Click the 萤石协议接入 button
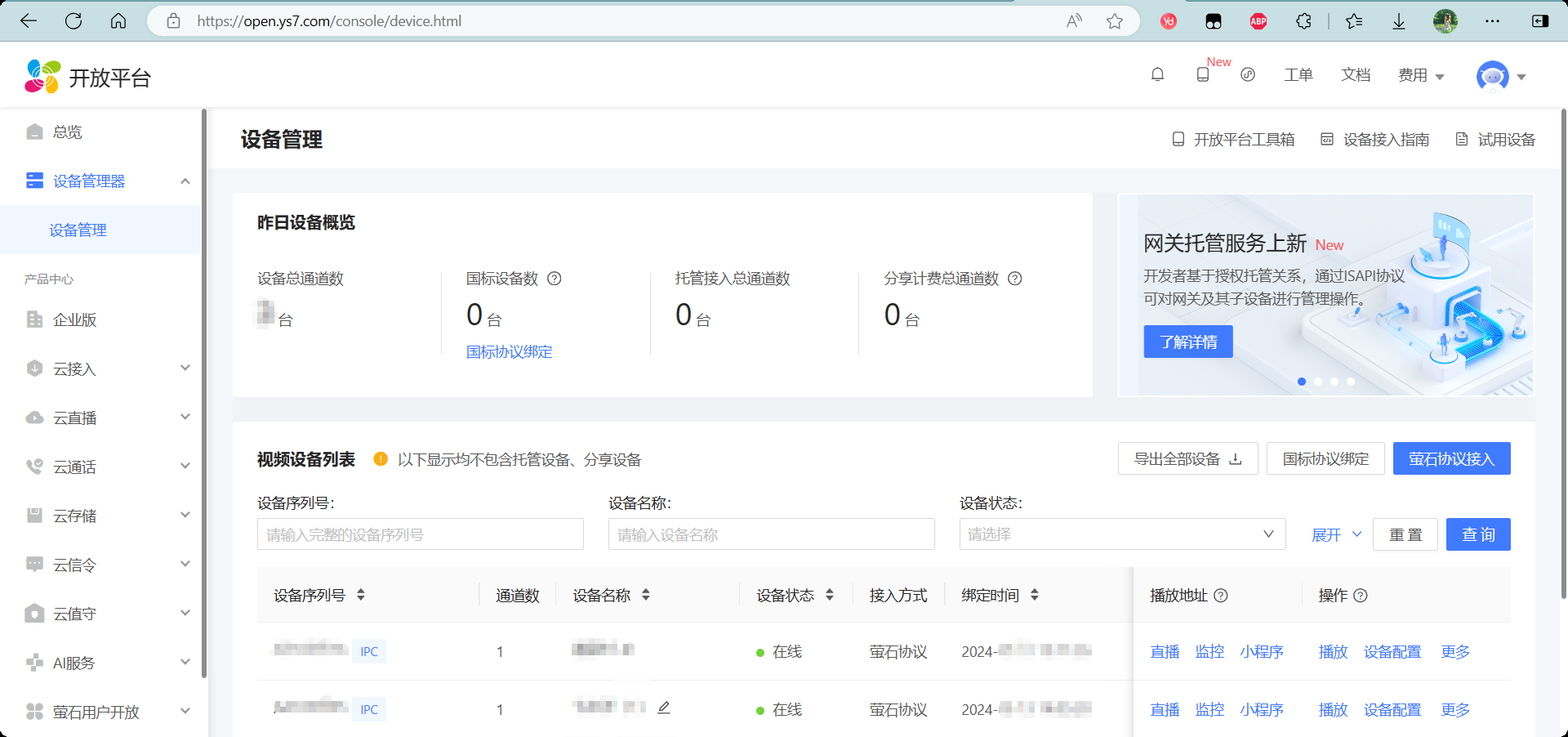 point(1451,458)
